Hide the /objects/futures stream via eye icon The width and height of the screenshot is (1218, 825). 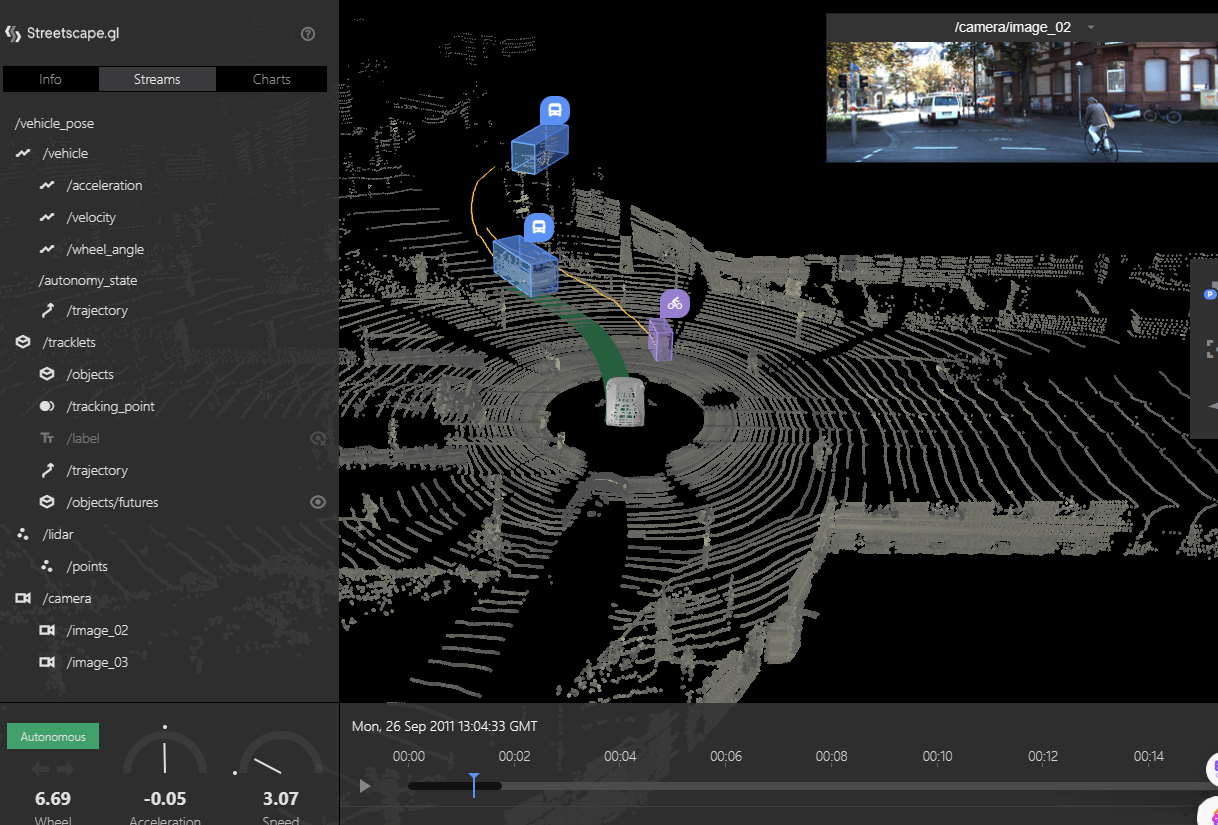coord(319,502)
